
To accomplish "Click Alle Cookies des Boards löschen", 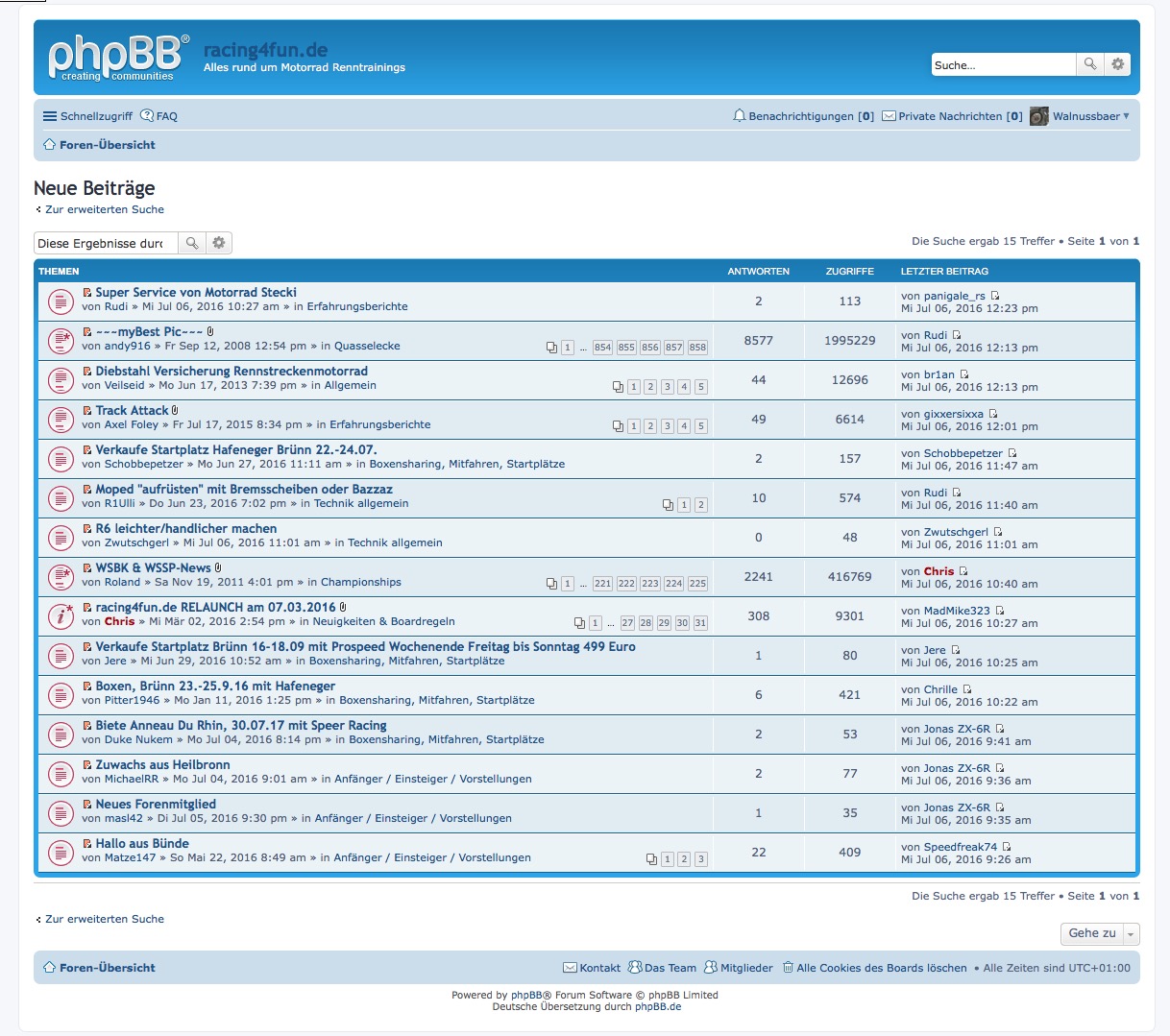I will (x=881, y=968).
